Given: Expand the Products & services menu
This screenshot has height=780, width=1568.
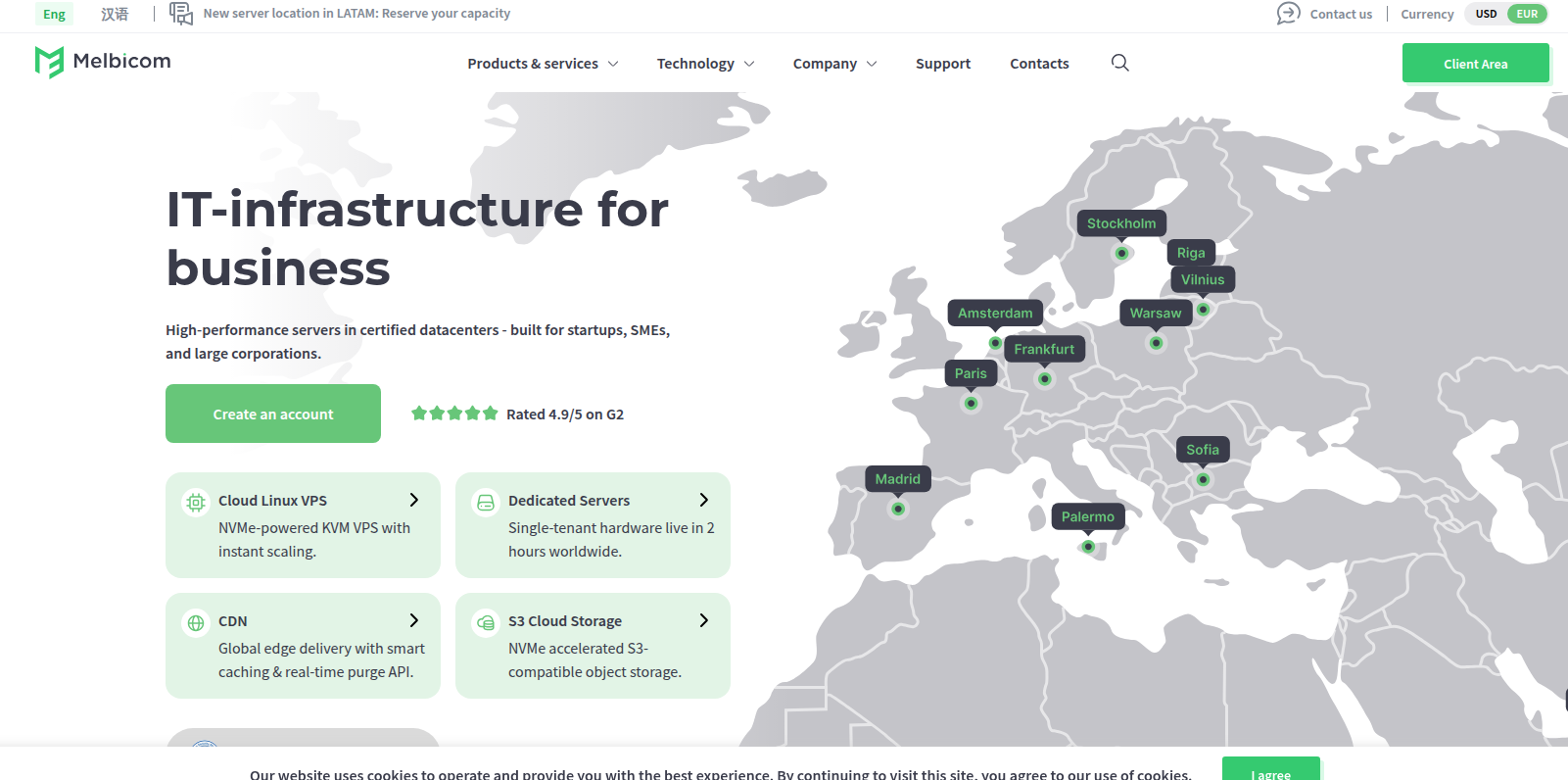Looking at the screenshot, I should 543,64.
